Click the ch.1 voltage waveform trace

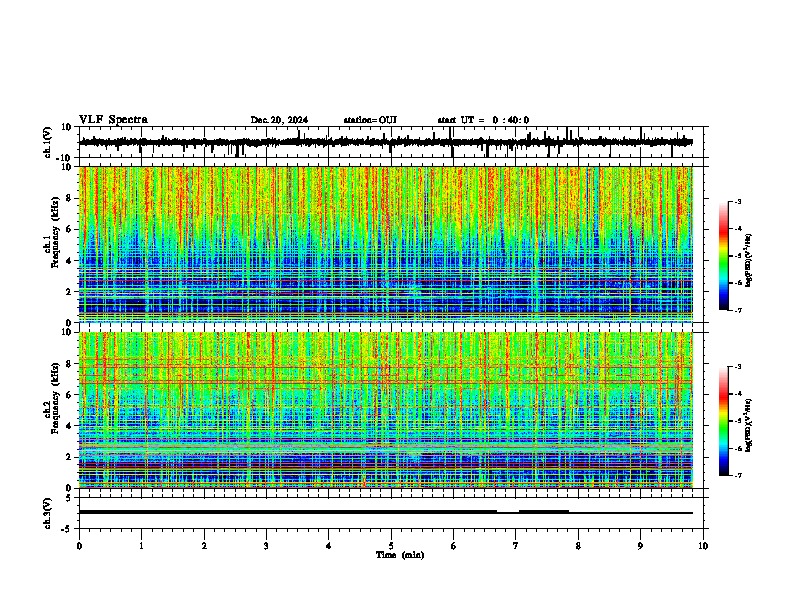coord(386,142)
